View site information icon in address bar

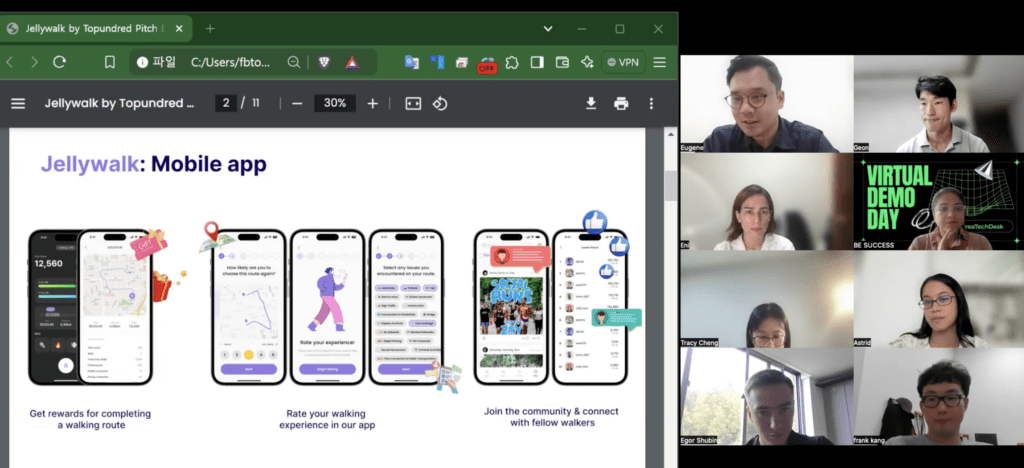pyautogui.click(x=142, y=62)
